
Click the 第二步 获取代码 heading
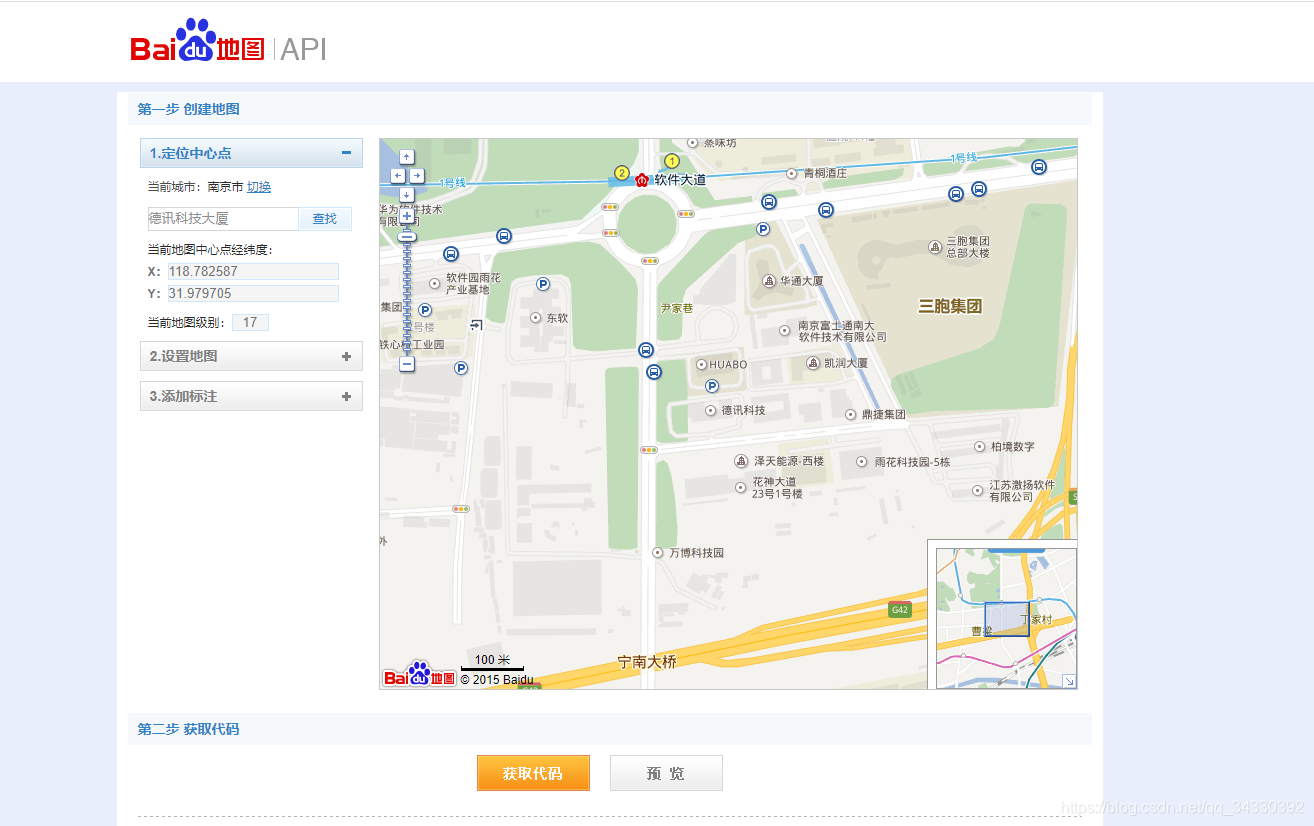[188, 729]
